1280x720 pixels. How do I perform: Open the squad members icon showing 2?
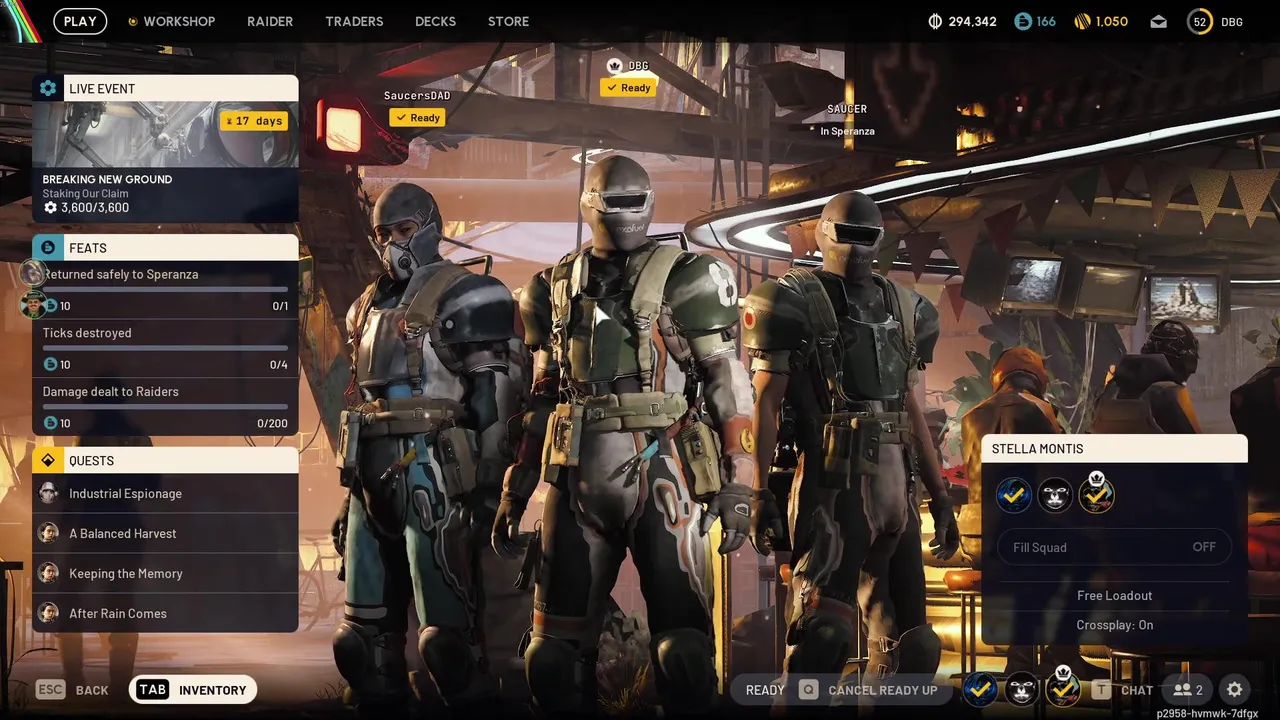pos(1188,690)
